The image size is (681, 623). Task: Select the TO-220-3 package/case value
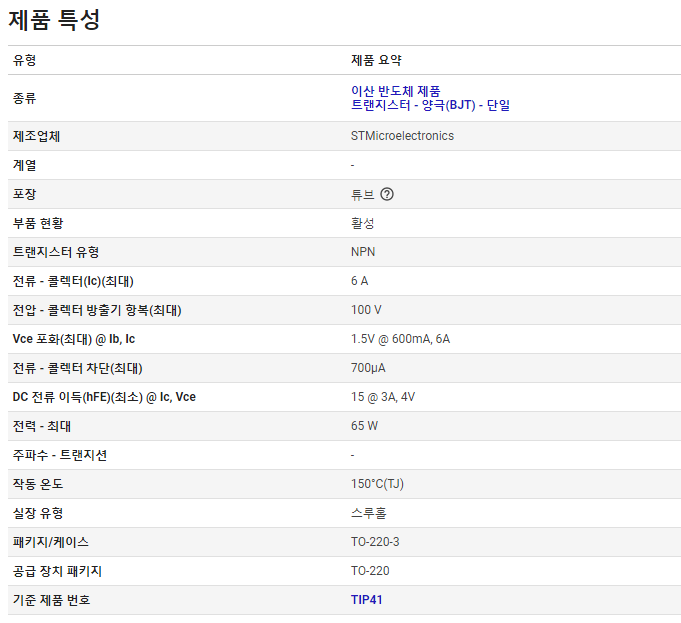point(375,542)
